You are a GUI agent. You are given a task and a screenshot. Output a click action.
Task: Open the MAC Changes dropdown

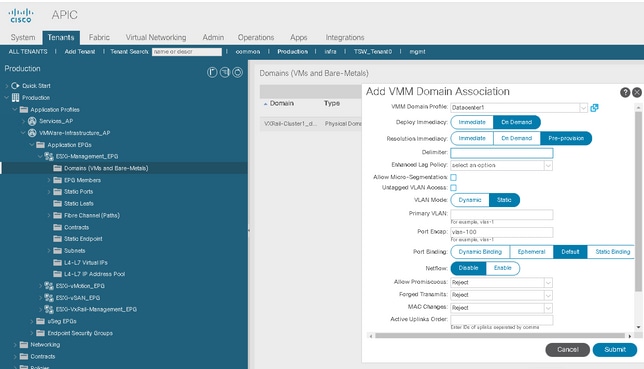pos(548,308)
